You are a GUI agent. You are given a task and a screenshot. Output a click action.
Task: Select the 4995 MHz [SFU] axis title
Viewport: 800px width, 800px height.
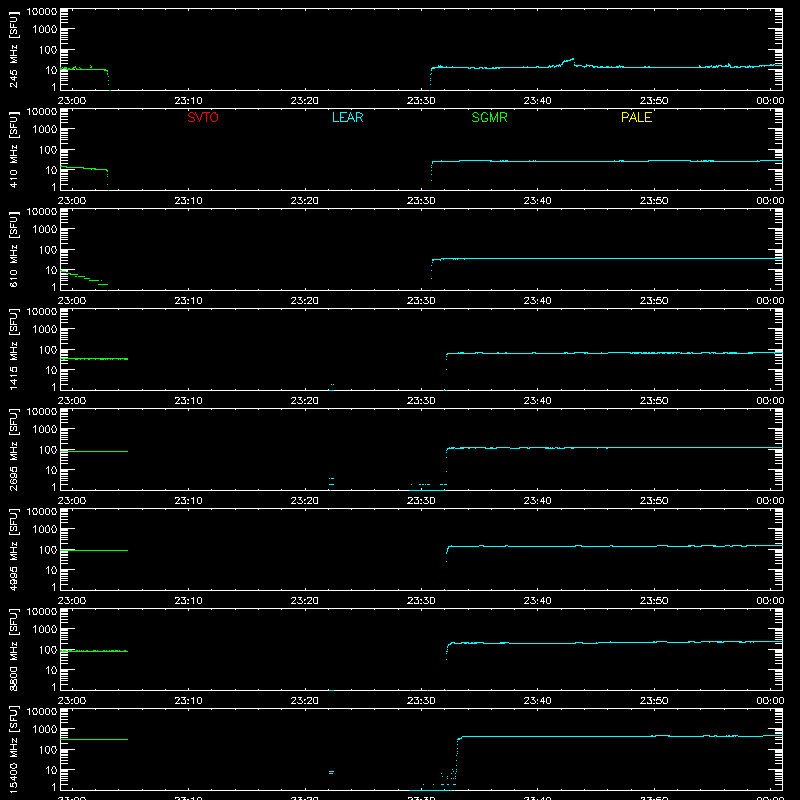click(14, 549)
